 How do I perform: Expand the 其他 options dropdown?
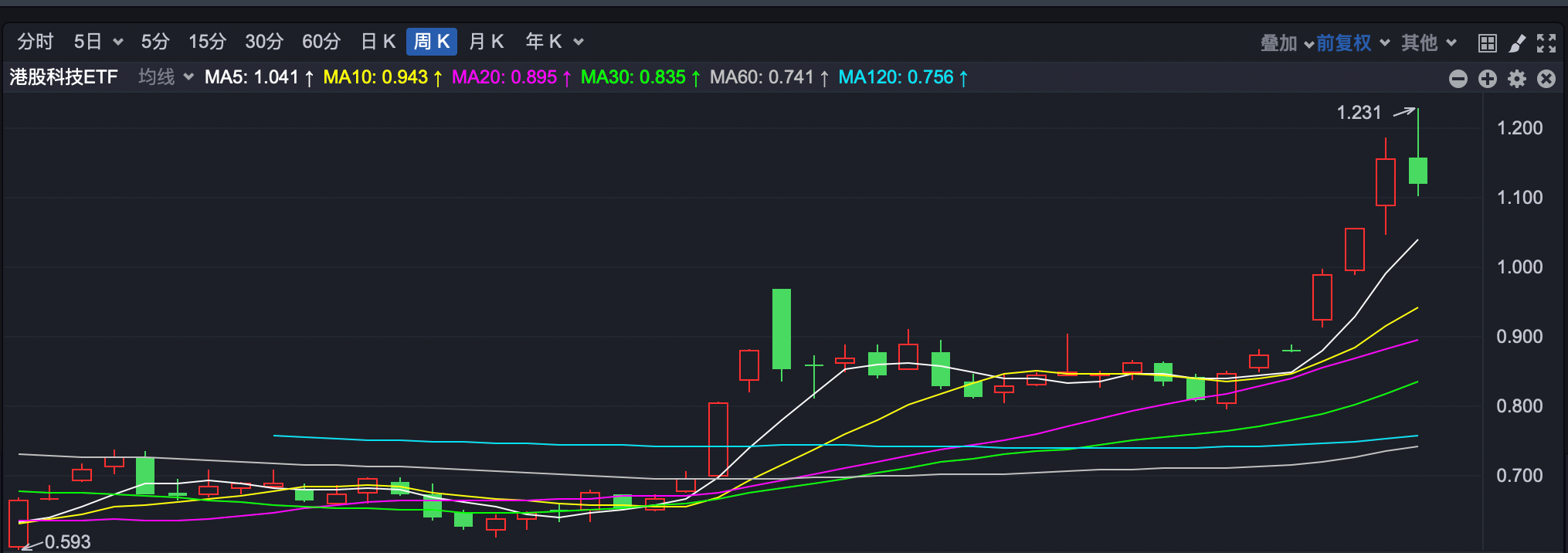click(1428, 43)
